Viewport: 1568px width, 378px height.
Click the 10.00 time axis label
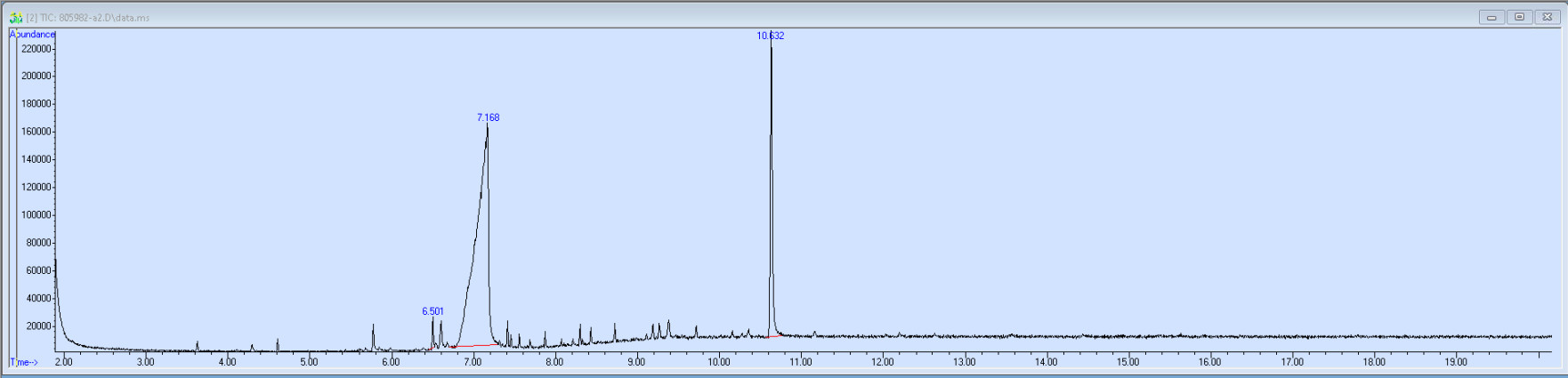click(x=718, y=362)
